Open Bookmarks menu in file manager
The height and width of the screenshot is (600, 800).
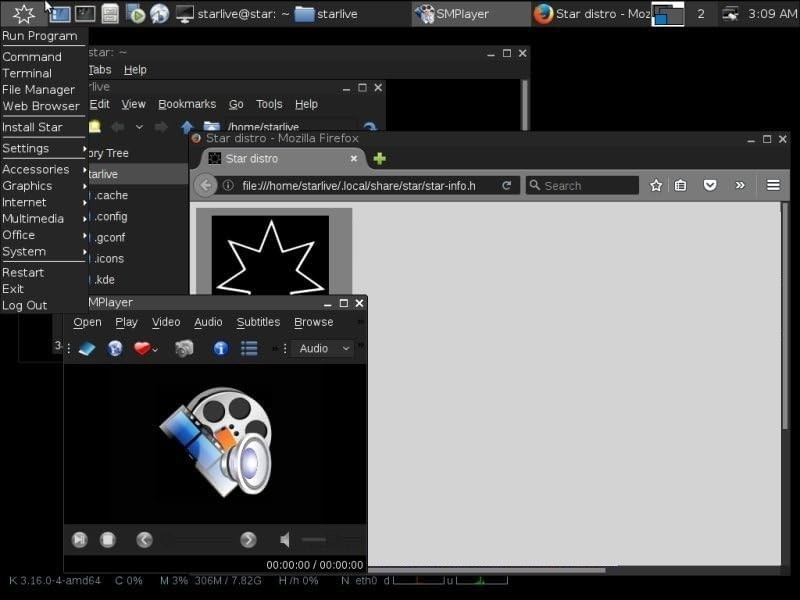pyautogui.click(x=187, y=104)
